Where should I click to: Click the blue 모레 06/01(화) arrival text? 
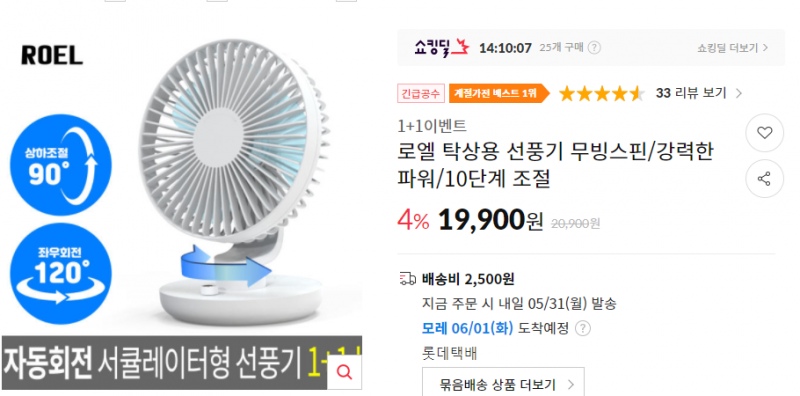pyautogui.click(x=467, y=328)
